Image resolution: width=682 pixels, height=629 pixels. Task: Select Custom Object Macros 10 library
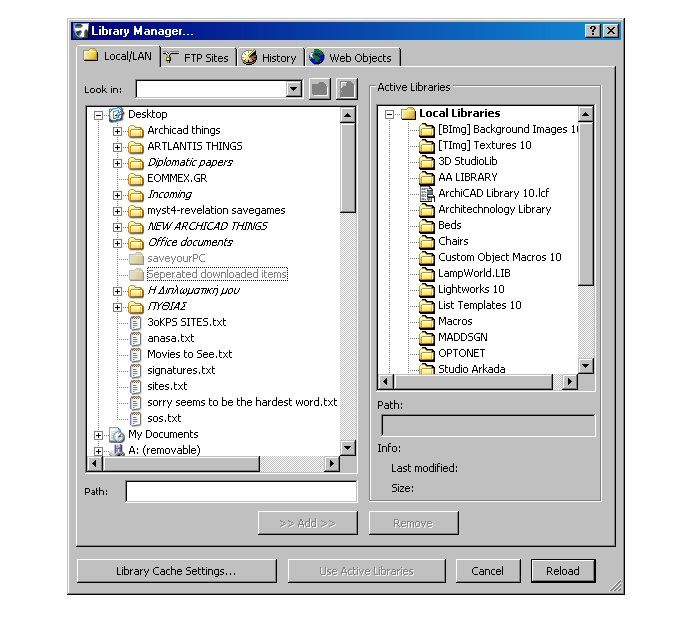(500, 258)
